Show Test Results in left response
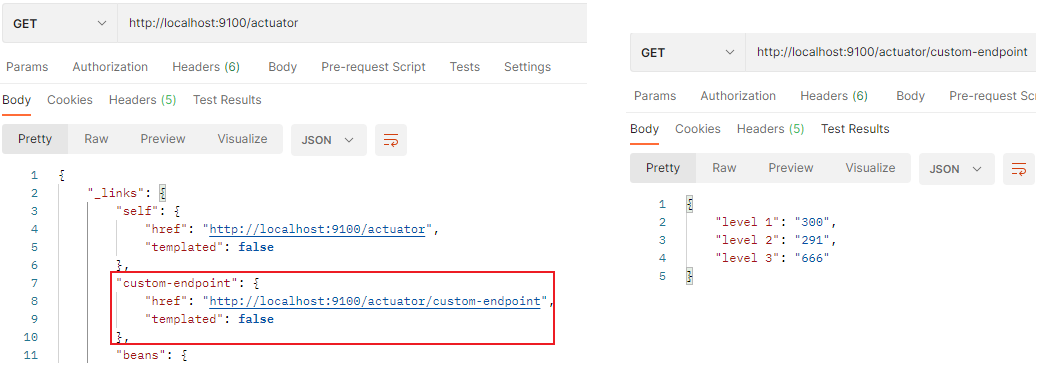The image size is (1038, 370). [227, 100]
